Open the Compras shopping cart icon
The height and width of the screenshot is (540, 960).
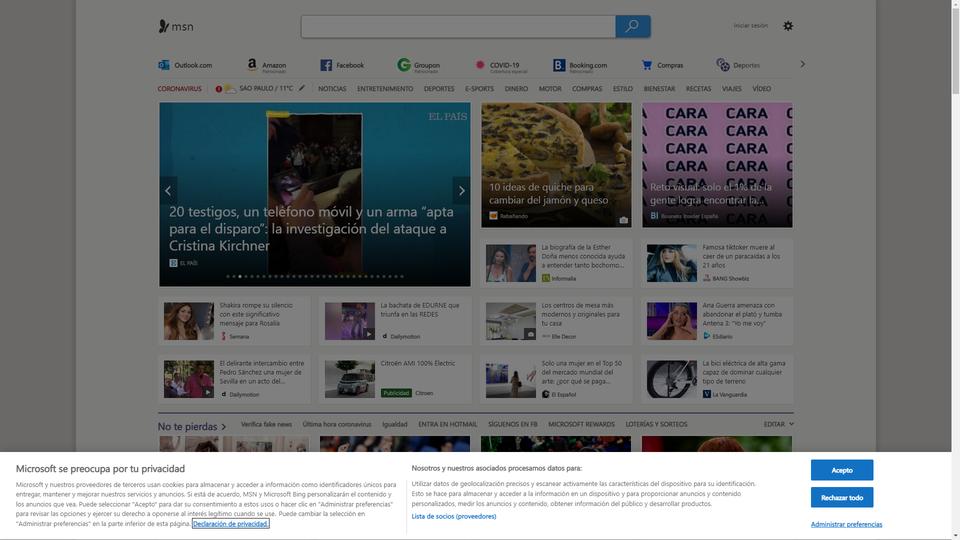click(647, 65)
